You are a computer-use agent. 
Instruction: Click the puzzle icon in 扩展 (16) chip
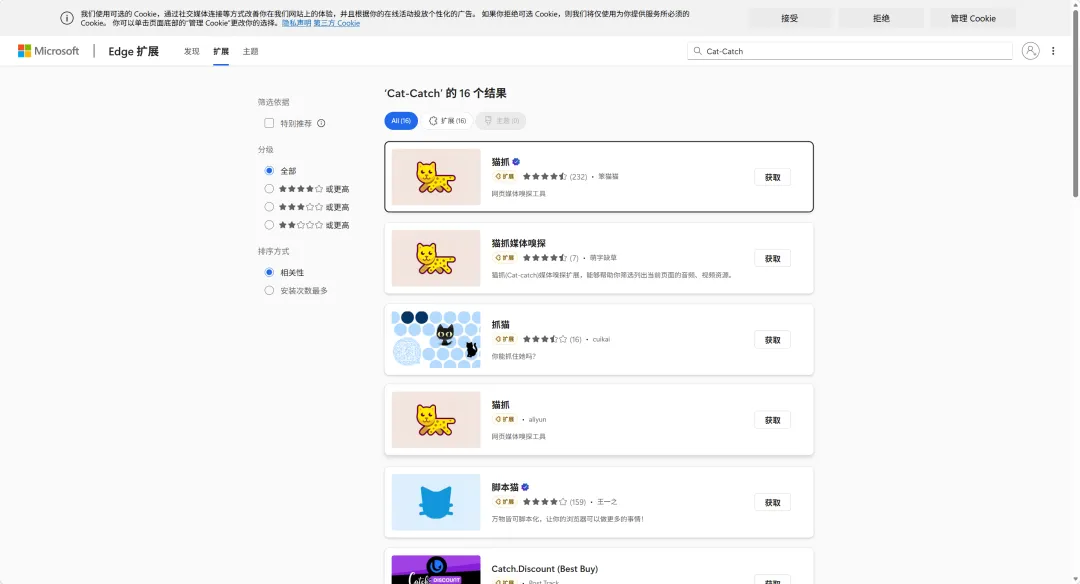[433, 121]
